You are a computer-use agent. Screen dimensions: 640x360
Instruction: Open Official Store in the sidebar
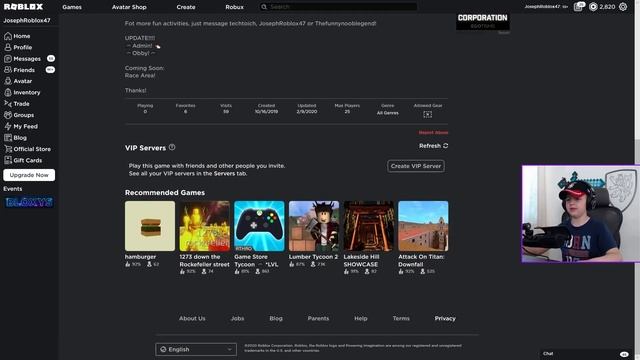27,149
